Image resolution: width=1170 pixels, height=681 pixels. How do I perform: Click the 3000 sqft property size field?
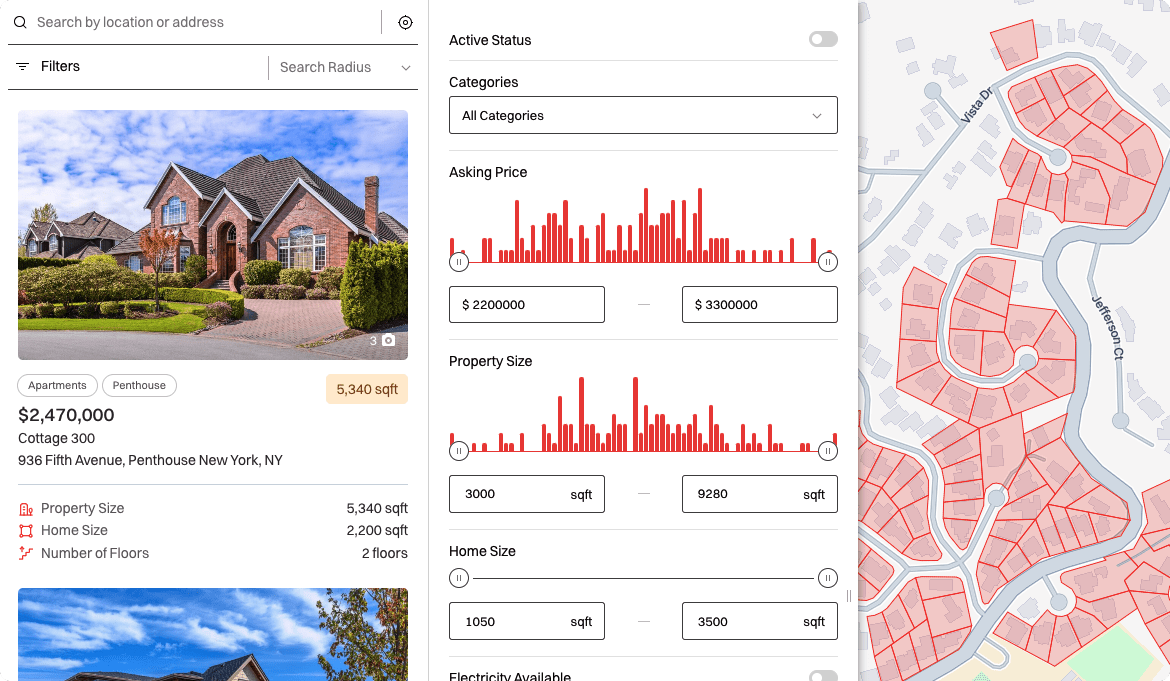[527, 494]
